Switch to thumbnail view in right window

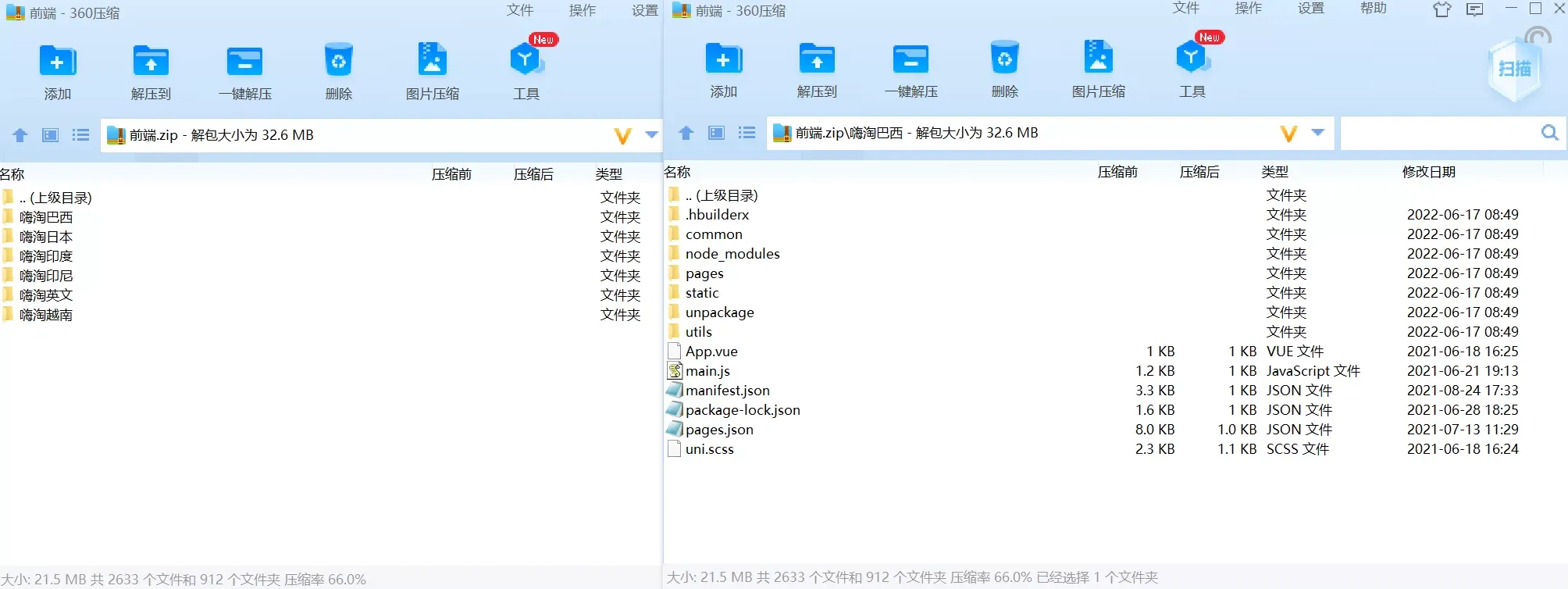point(716,133)
